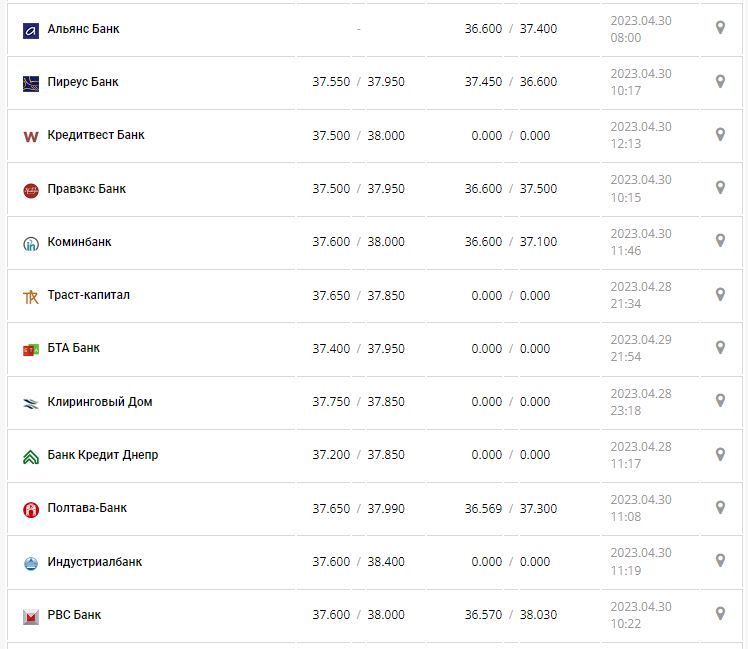Image resolution: width=748 pixels, height=649 pixels.
Task: Open the Альянс Банк link
Action: 83,29
